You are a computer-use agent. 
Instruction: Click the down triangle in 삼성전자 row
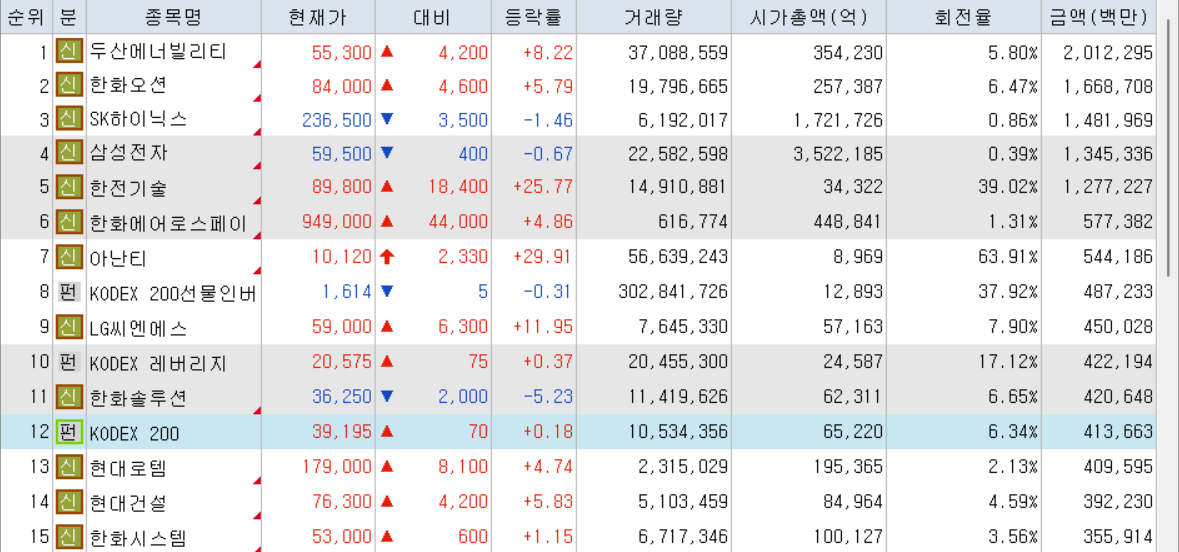point(387,153)
